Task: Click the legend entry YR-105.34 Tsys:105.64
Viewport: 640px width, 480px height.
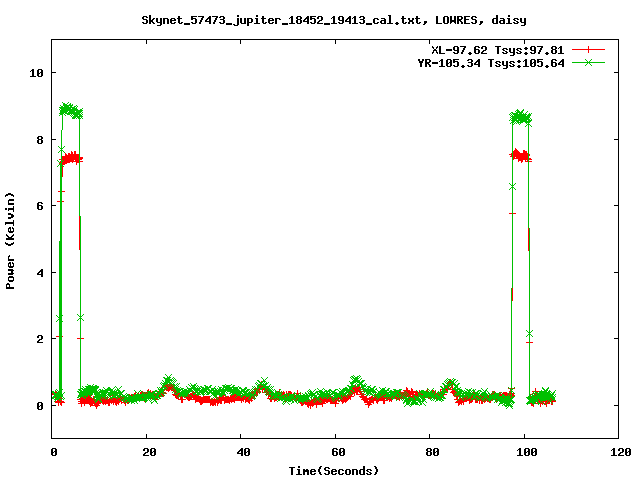Action: coord(491,63)
